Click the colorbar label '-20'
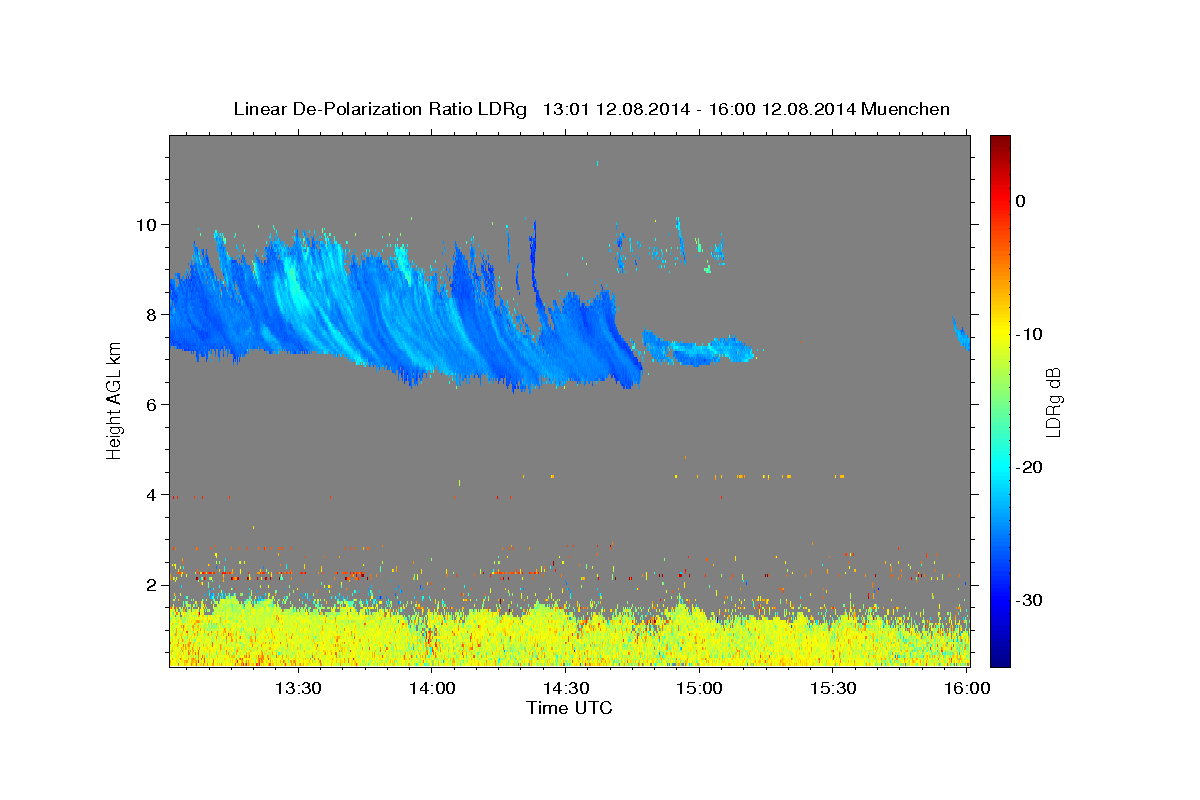1200x800 pixels. pyautogui.click(x=1030, y=467)
